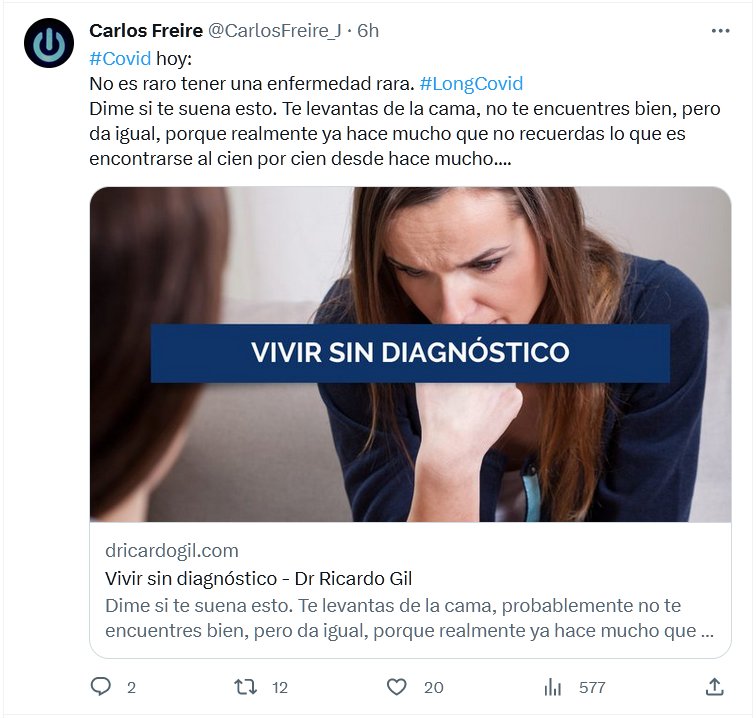Open the @CarlosFreire_J handle
This screenshot has width=756, height=718.
(274, 31)
